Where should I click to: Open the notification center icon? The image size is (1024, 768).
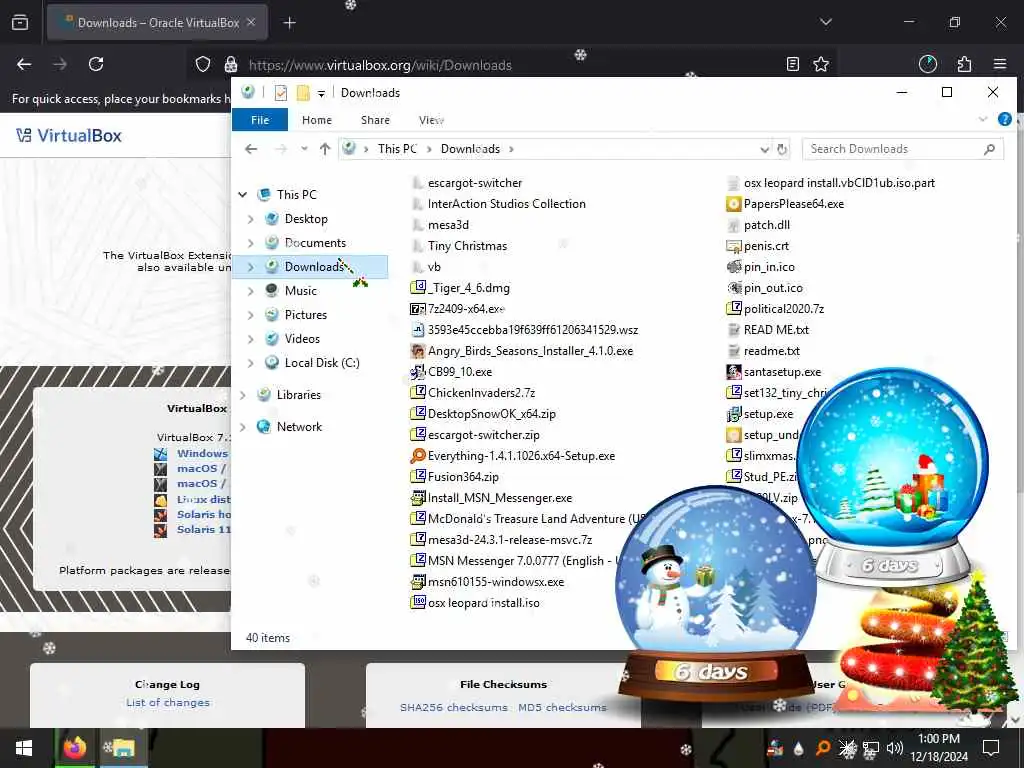point(991,748)
